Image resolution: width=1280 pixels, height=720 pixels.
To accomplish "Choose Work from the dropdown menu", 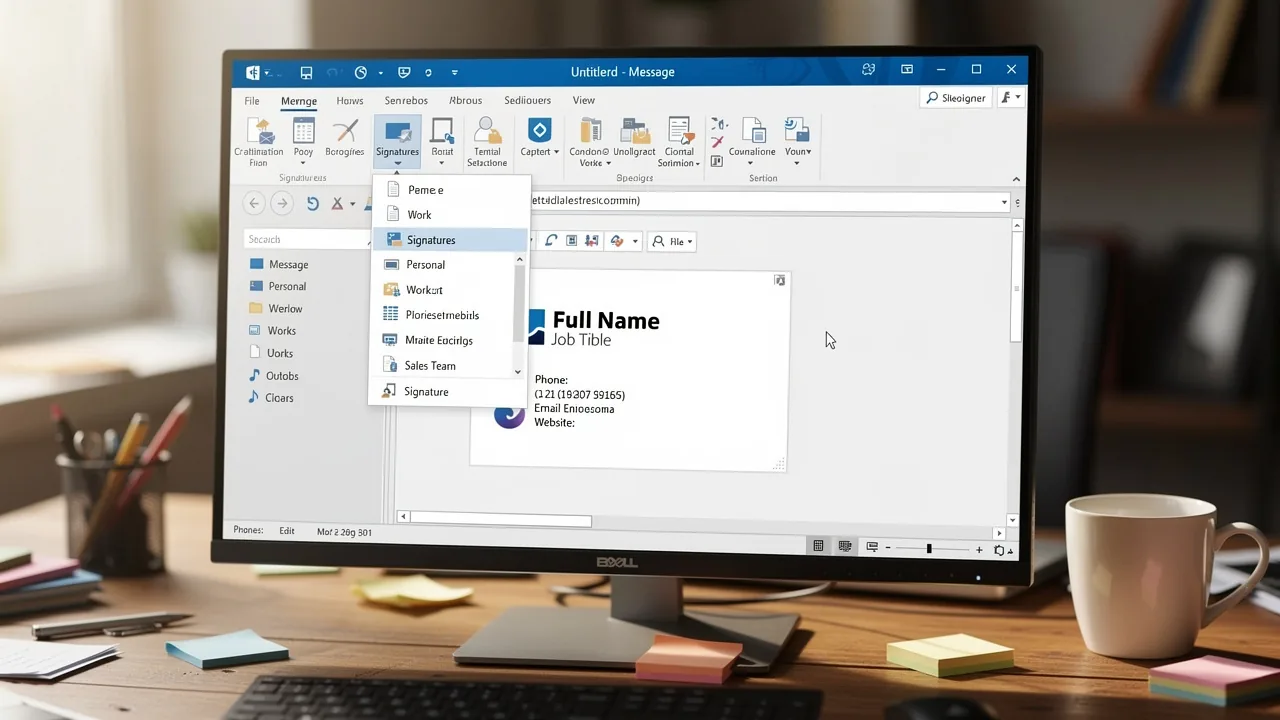I will coord(450,215).
